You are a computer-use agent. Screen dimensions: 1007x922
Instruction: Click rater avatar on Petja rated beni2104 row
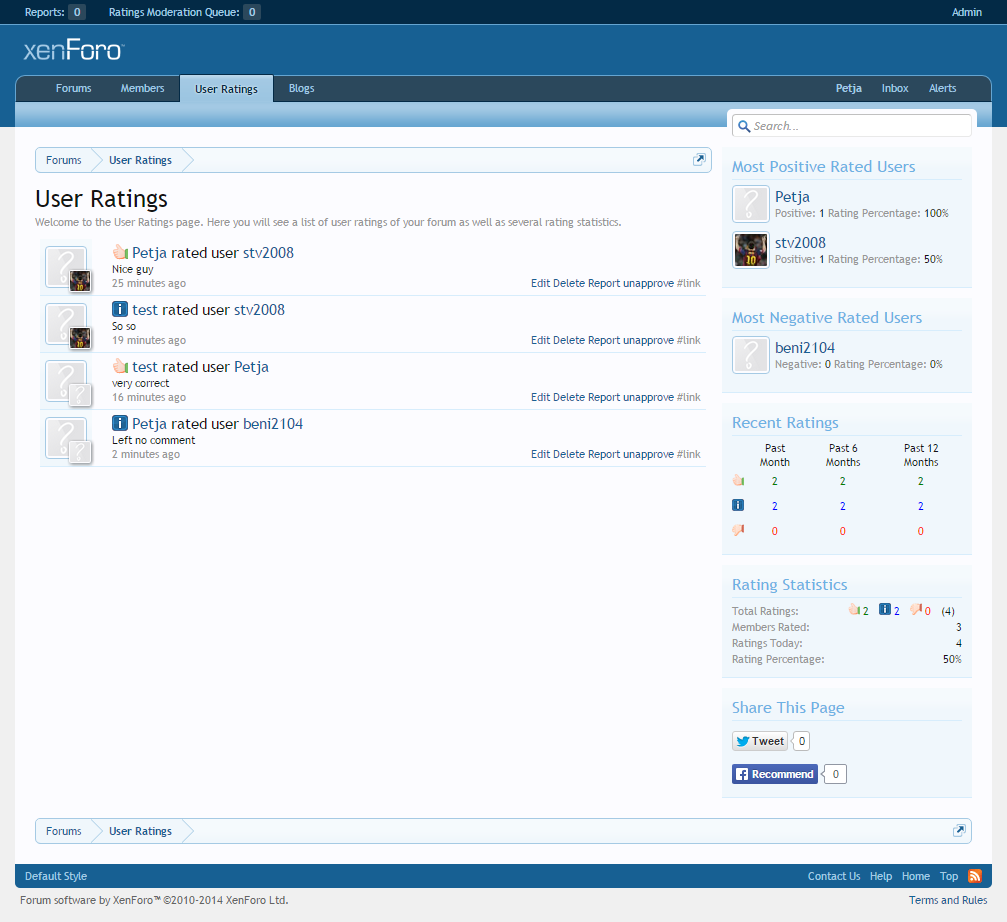pyautogui.click(x=66, y=438)
